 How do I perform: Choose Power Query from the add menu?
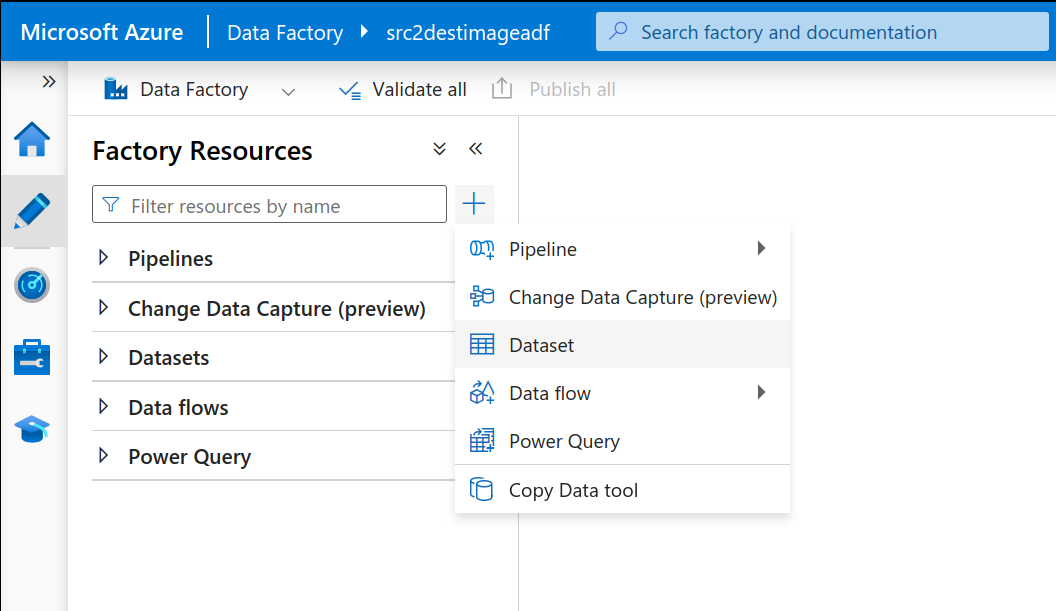coord(622,441)
